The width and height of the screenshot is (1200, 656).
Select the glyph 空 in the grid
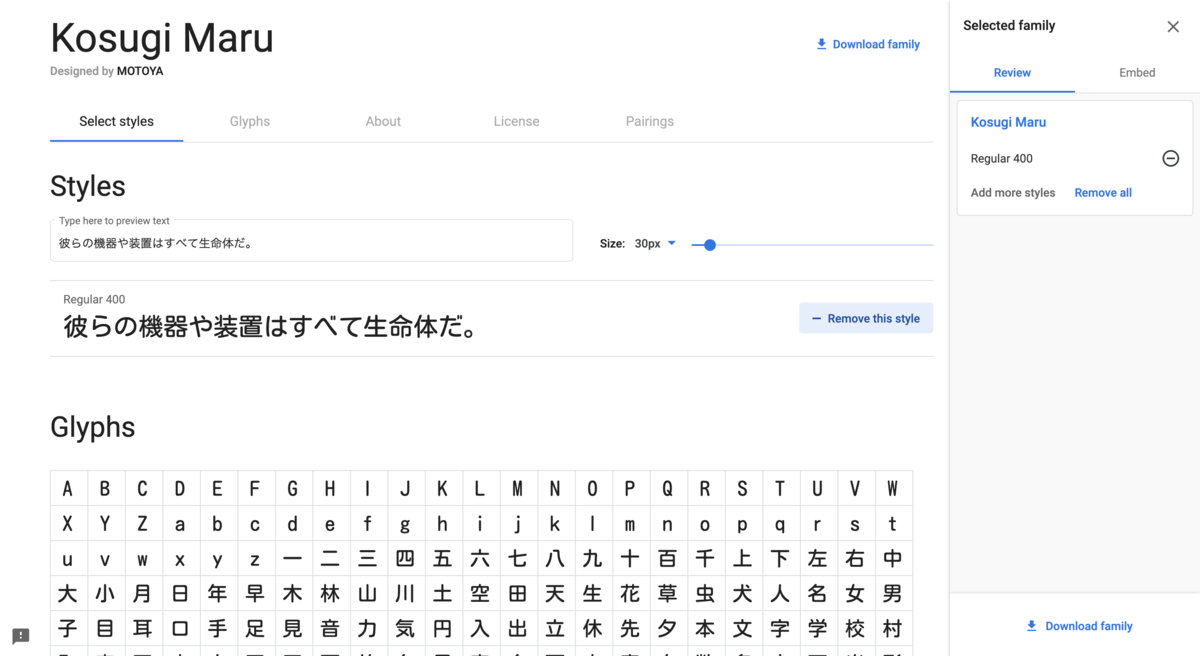coord(480,594)
